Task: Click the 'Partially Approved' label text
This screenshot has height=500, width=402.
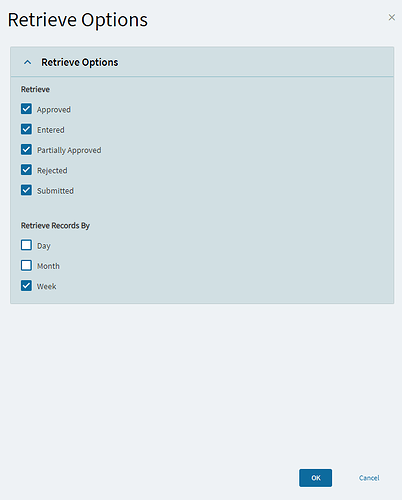Action: tap(69, 150)
